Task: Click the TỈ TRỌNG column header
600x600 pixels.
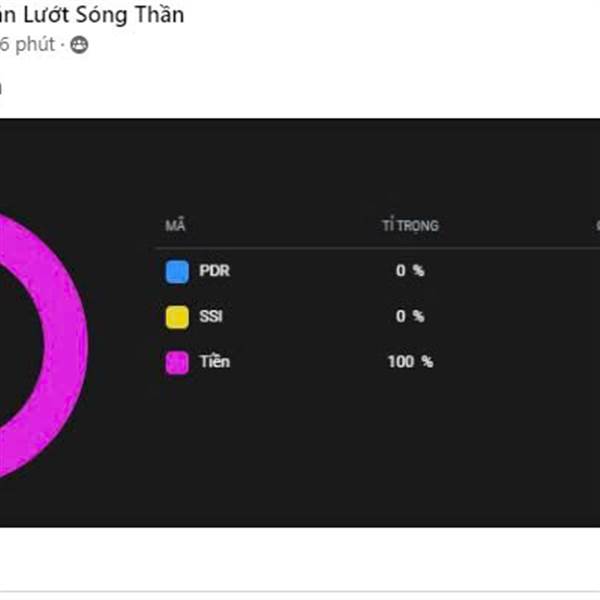Action: coord(411,225)
